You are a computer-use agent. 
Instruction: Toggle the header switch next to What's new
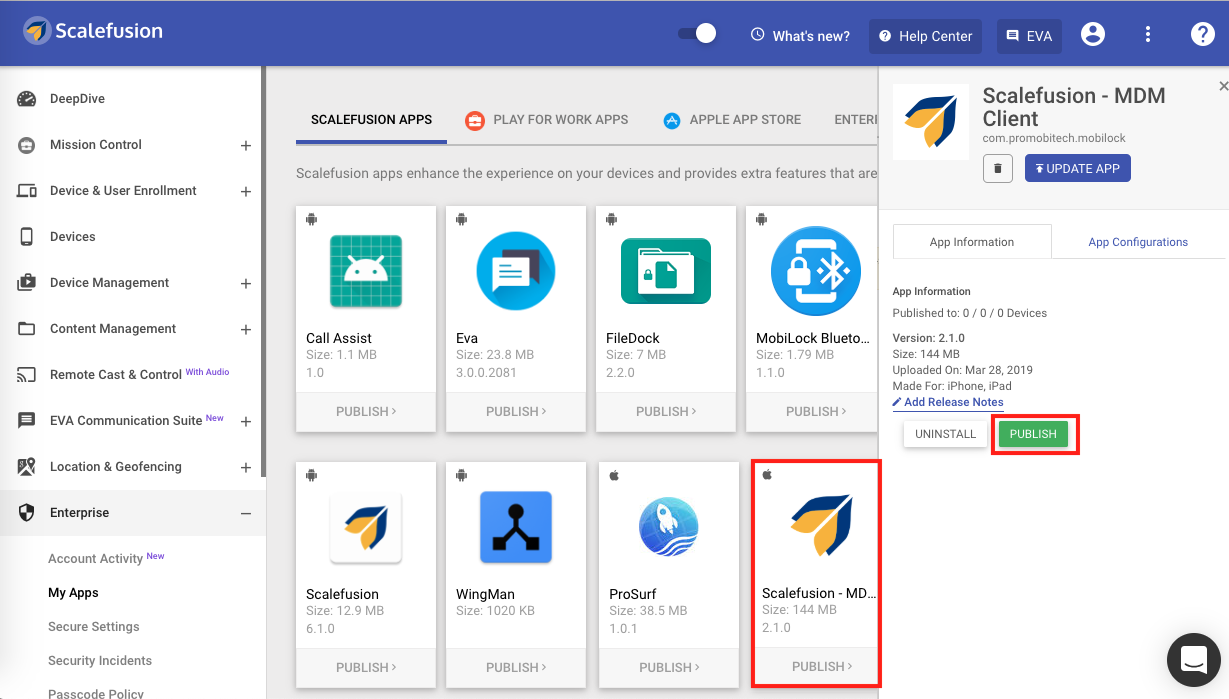(697, 34)
